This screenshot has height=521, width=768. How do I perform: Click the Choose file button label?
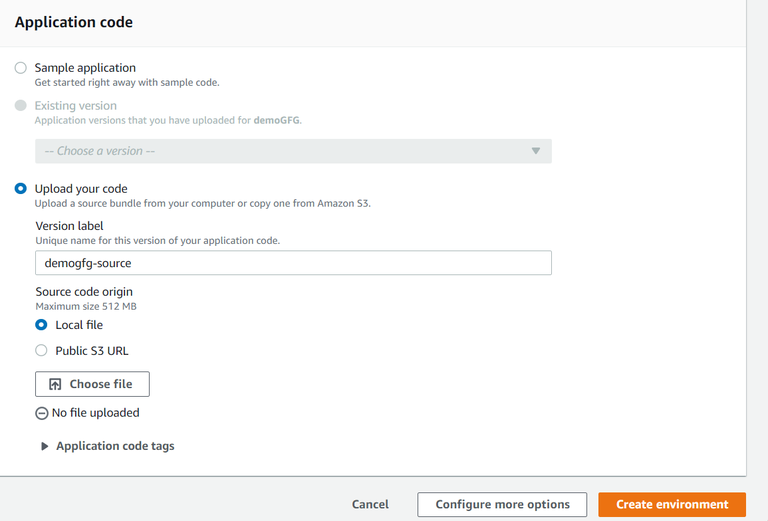pyautogui.click(x=101, y=384)
